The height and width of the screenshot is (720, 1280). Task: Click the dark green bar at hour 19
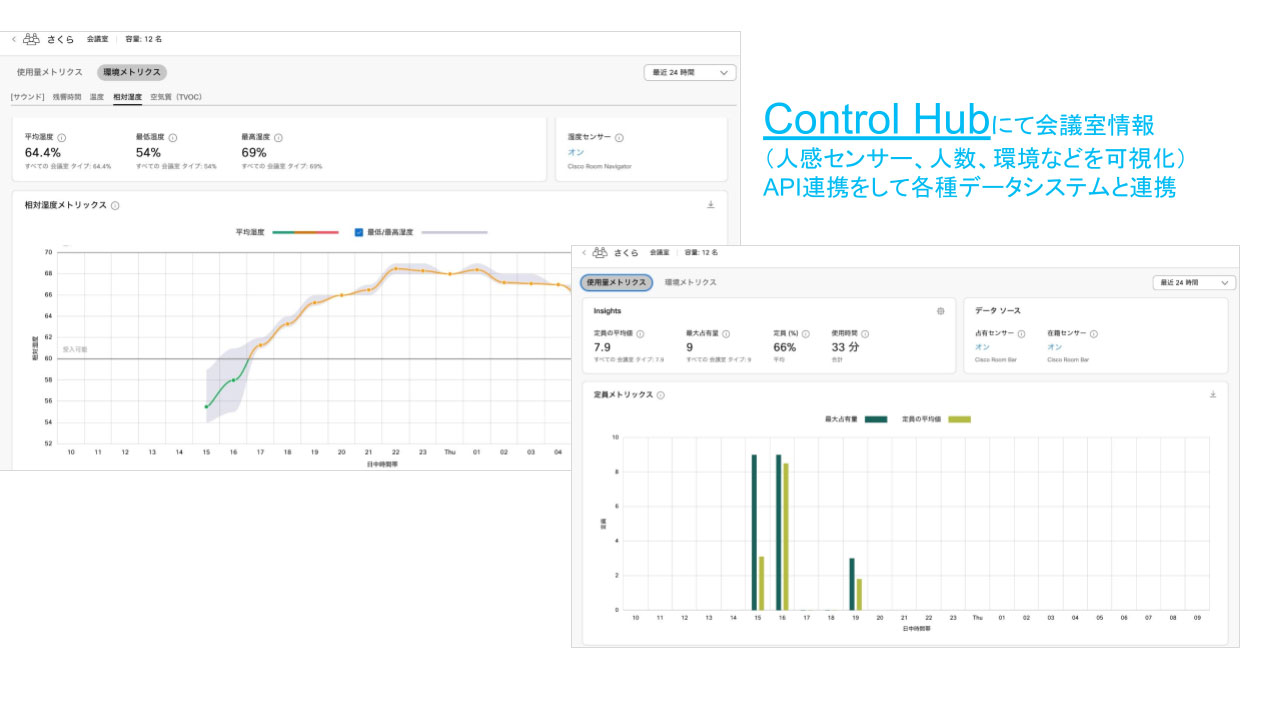tap(852, 584)
